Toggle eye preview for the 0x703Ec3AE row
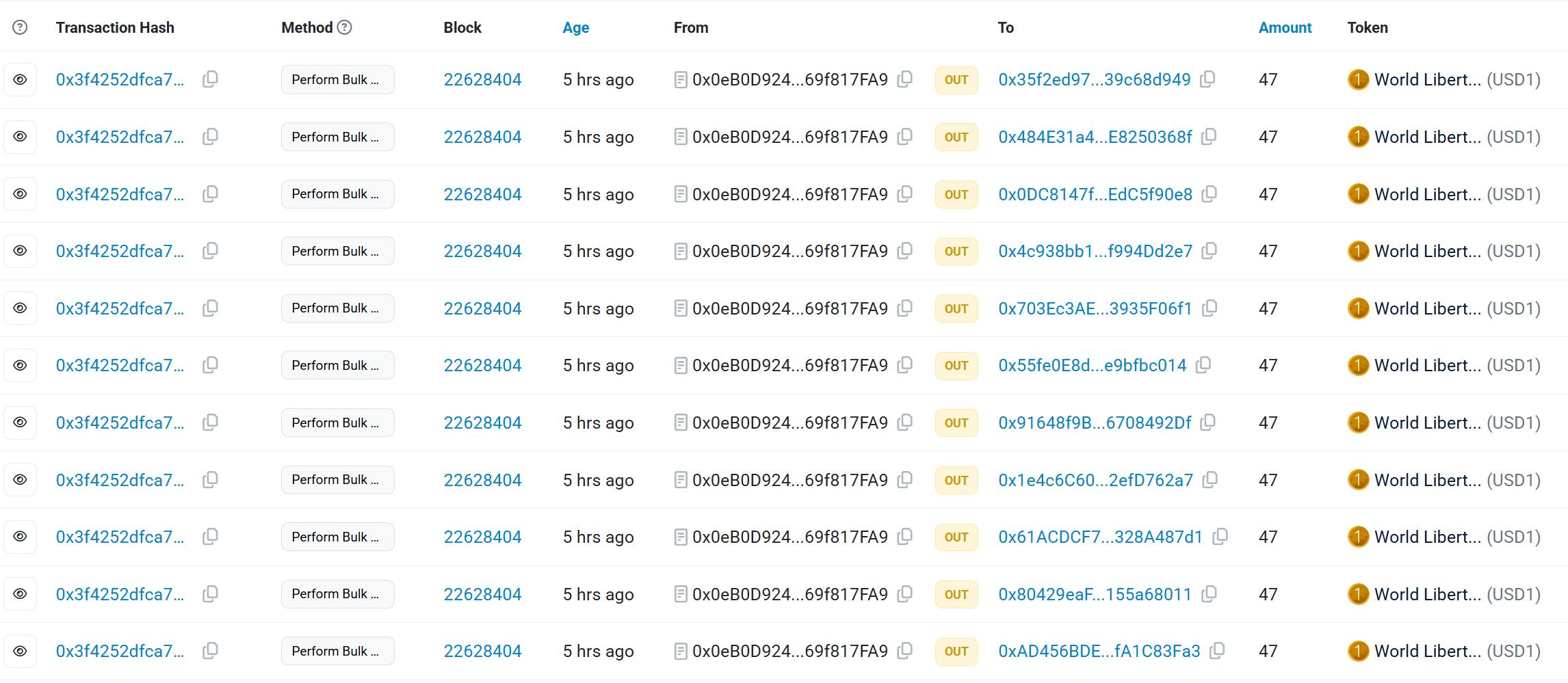 [21, 308]
